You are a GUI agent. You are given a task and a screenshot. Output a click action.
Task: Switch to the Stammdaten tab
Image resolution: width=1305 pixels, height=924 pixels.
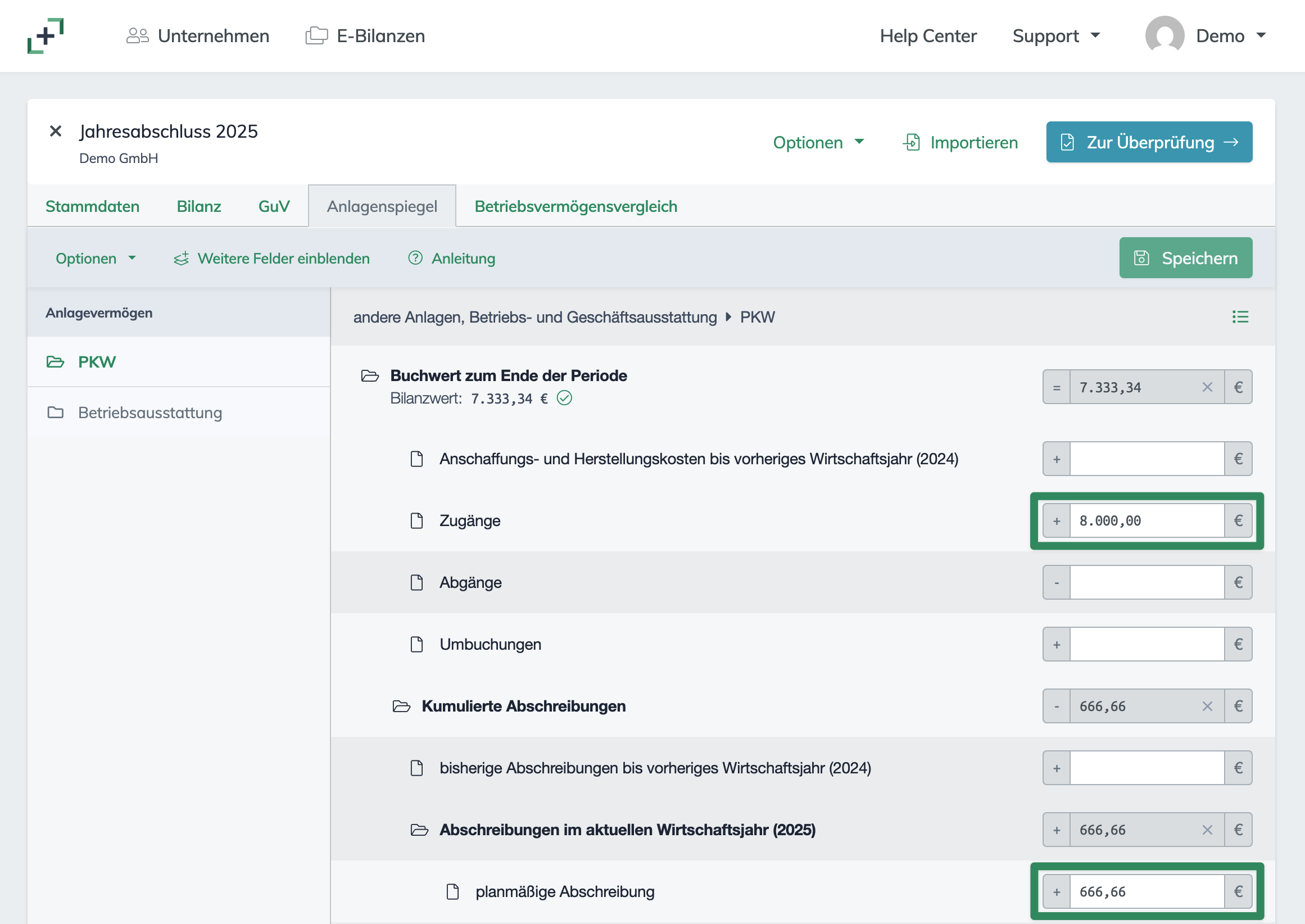pos(92,206)
